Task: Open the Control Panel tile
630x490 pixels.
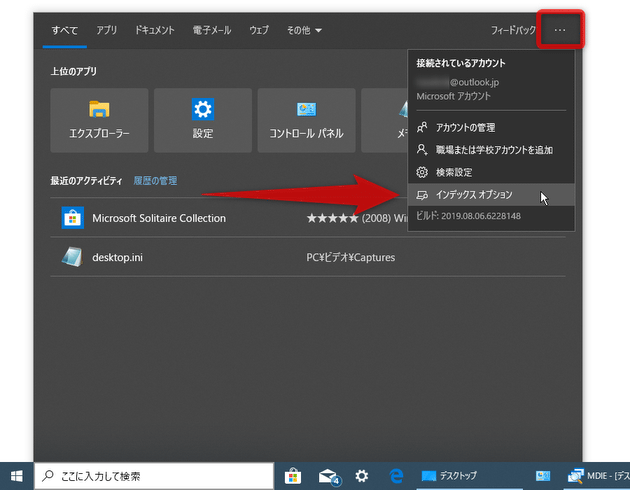Action: point(307,120)
